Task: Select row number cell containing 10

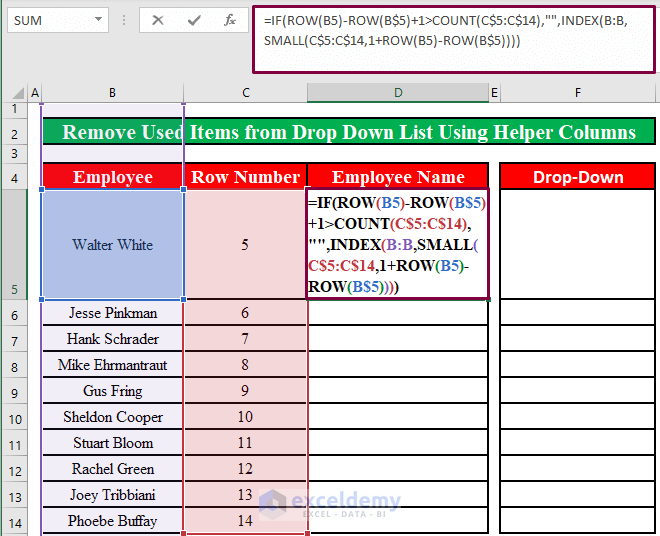Action: coord(245,417)
